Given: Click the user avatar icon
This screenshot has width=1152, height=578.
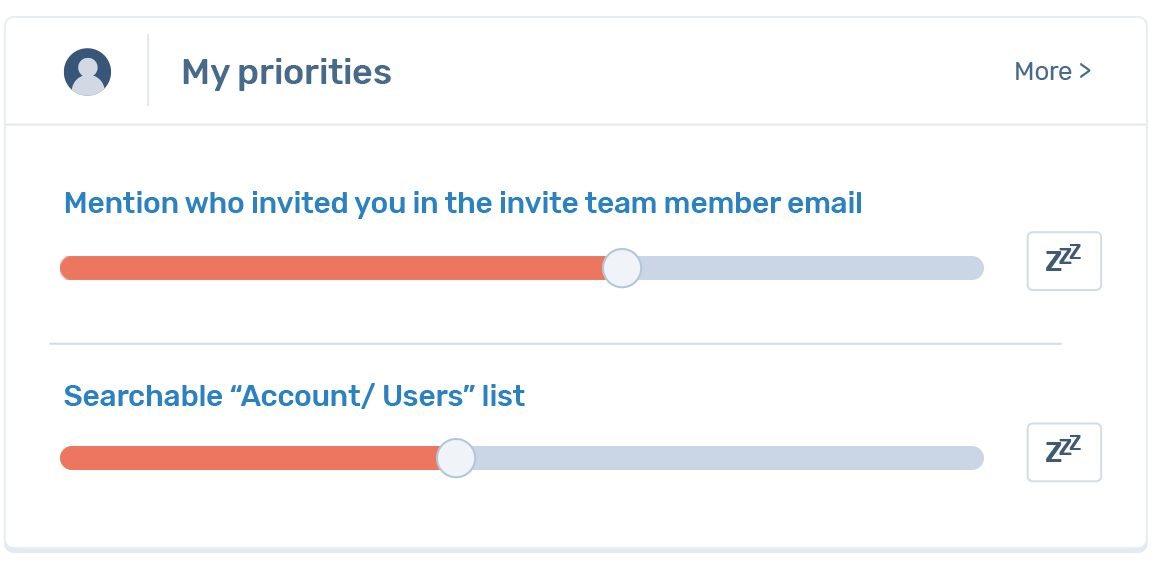Looking at the screenshot, I should [x=88, y=72].
